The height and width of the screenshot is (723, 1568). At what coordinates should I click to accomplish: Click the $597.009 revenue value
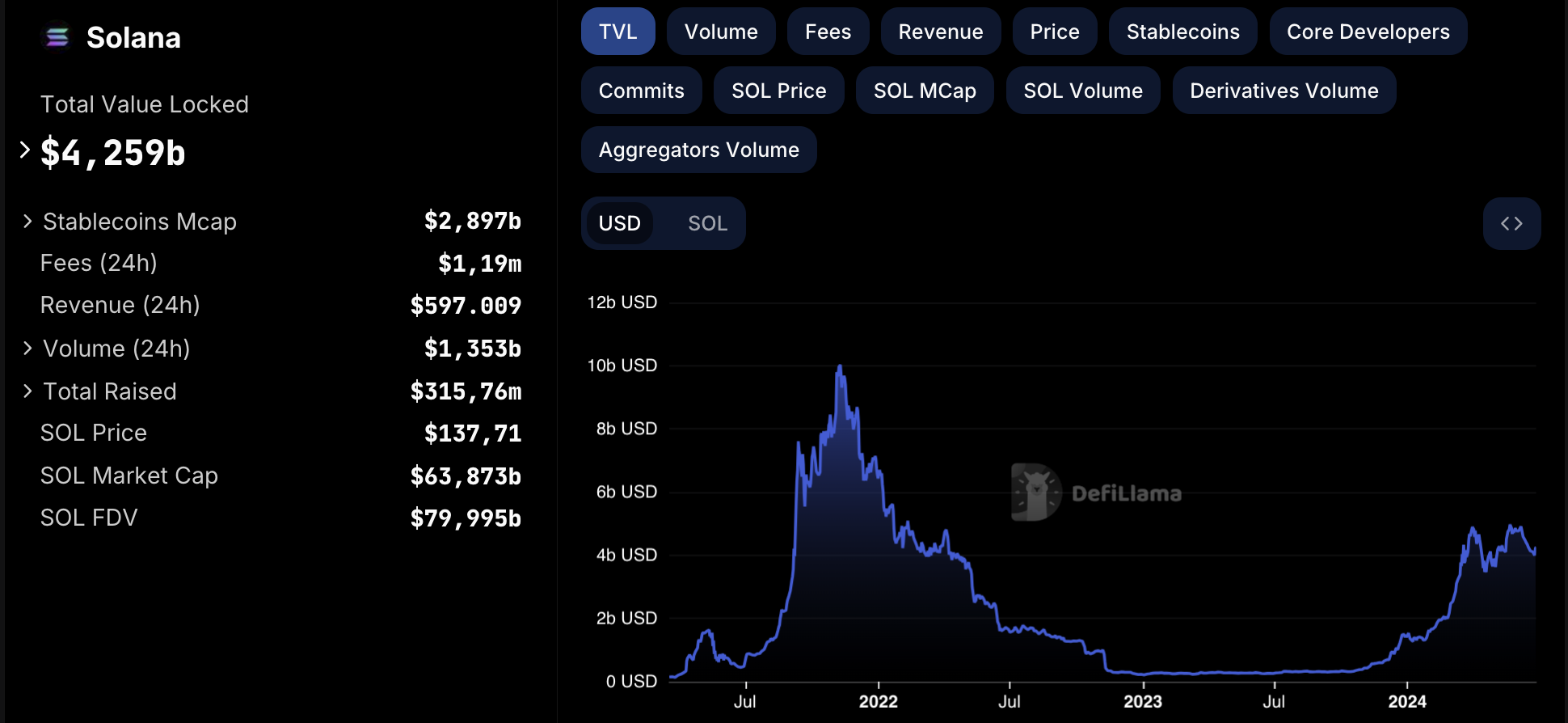tap(466, 306)
